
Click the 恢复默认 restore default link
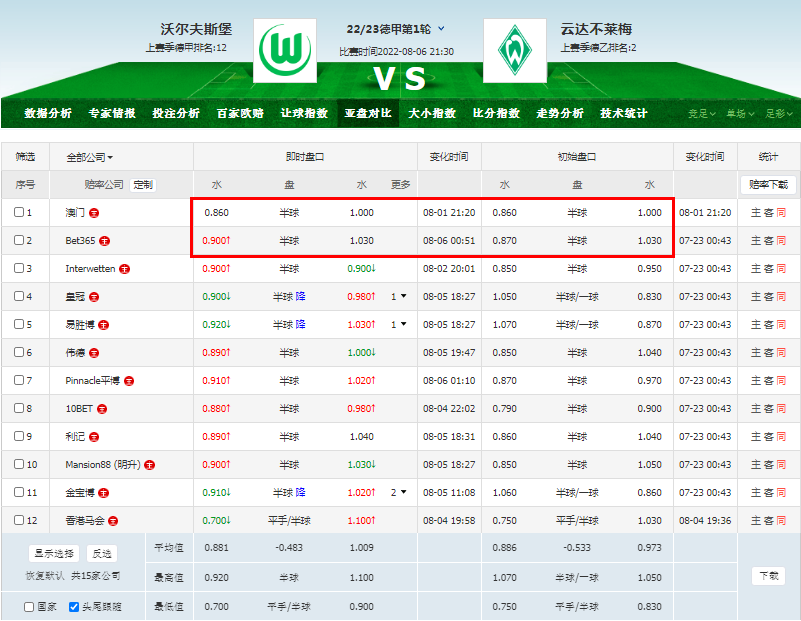pyautogui.click(x=45, y=576)
